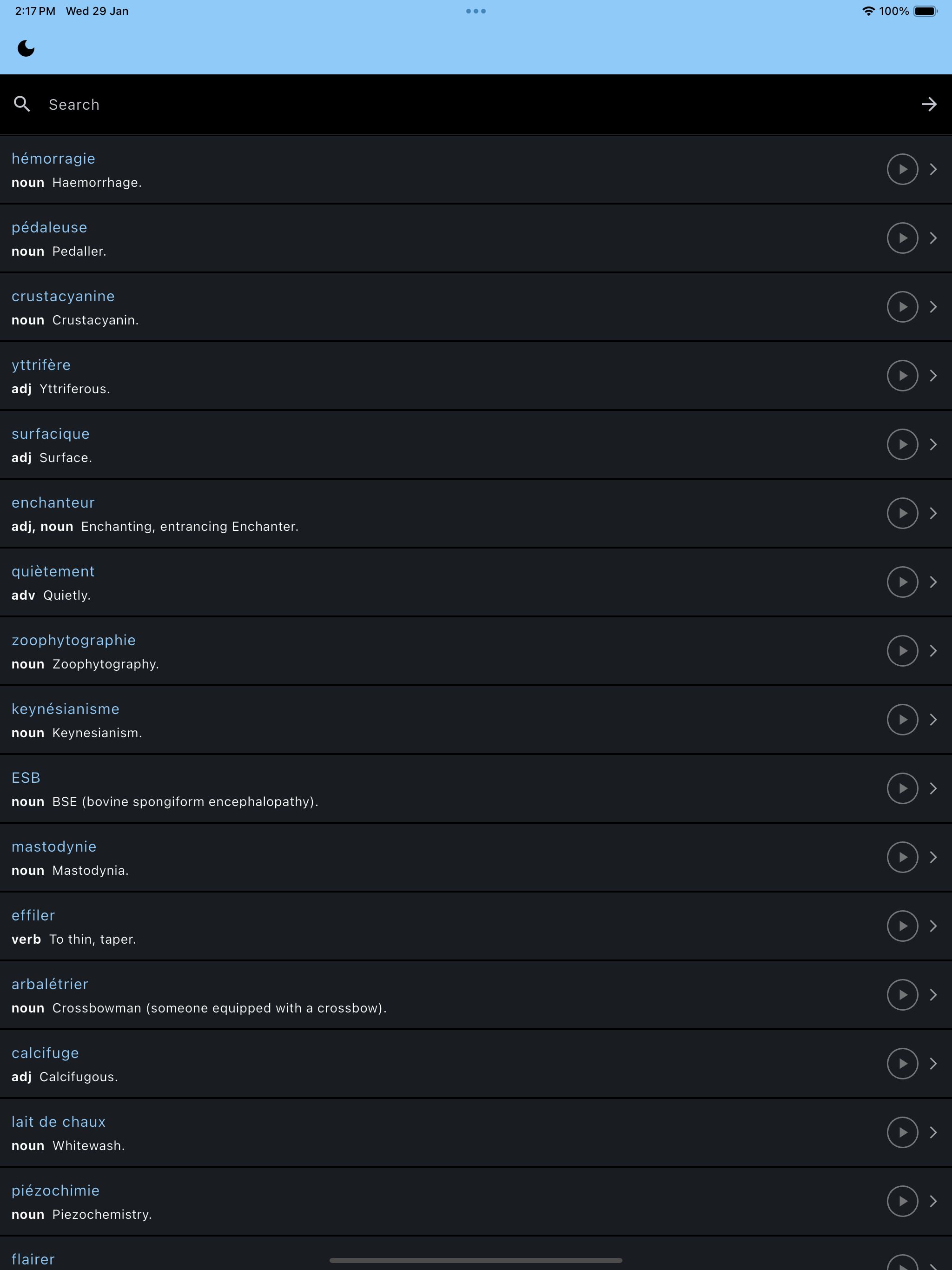The image size is (952, 1270).
Task: Play audio for yttrifère
Action: point(902,376)
